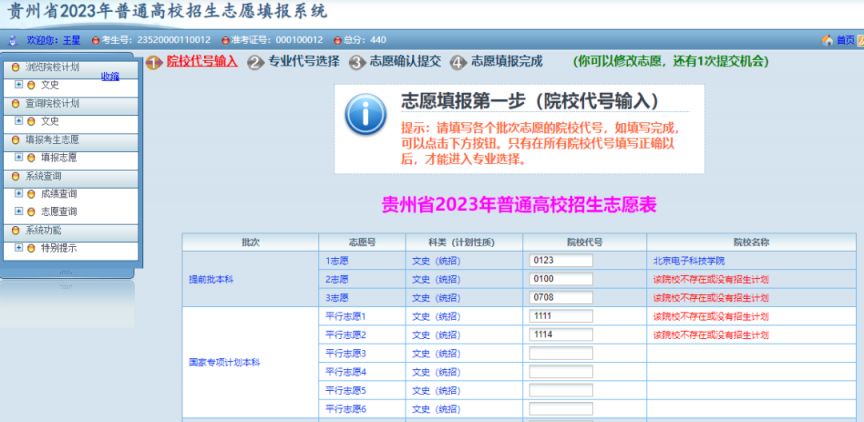
Task: Click the 首页 link at top right
Action: (x=845, y=40)
